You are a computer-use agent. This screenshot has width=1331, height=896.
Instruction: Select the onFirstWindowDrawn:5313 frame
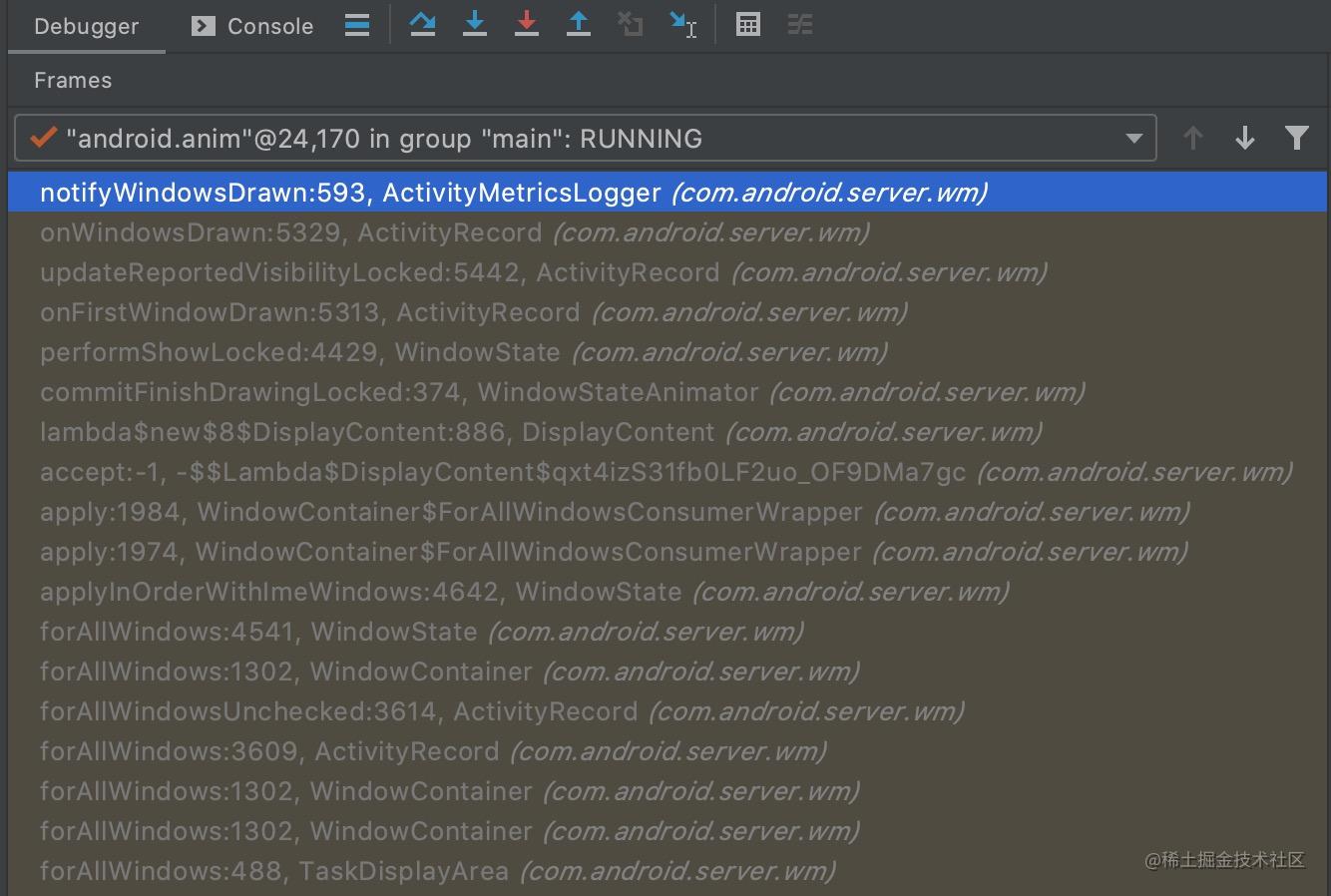click(x=667, y=312)
